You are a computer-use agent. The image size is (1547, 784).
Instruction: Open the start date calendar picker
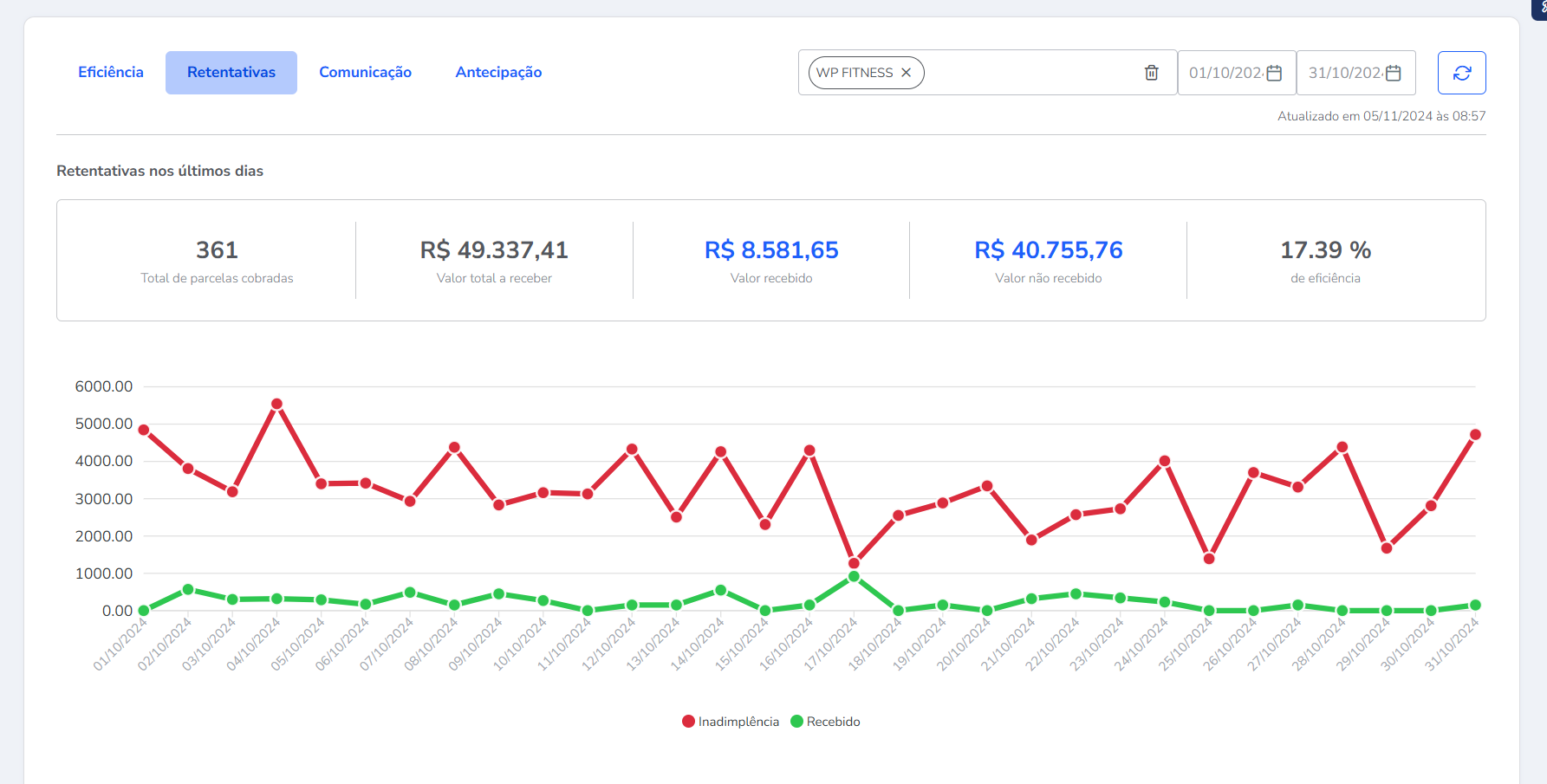(1274, 73)
